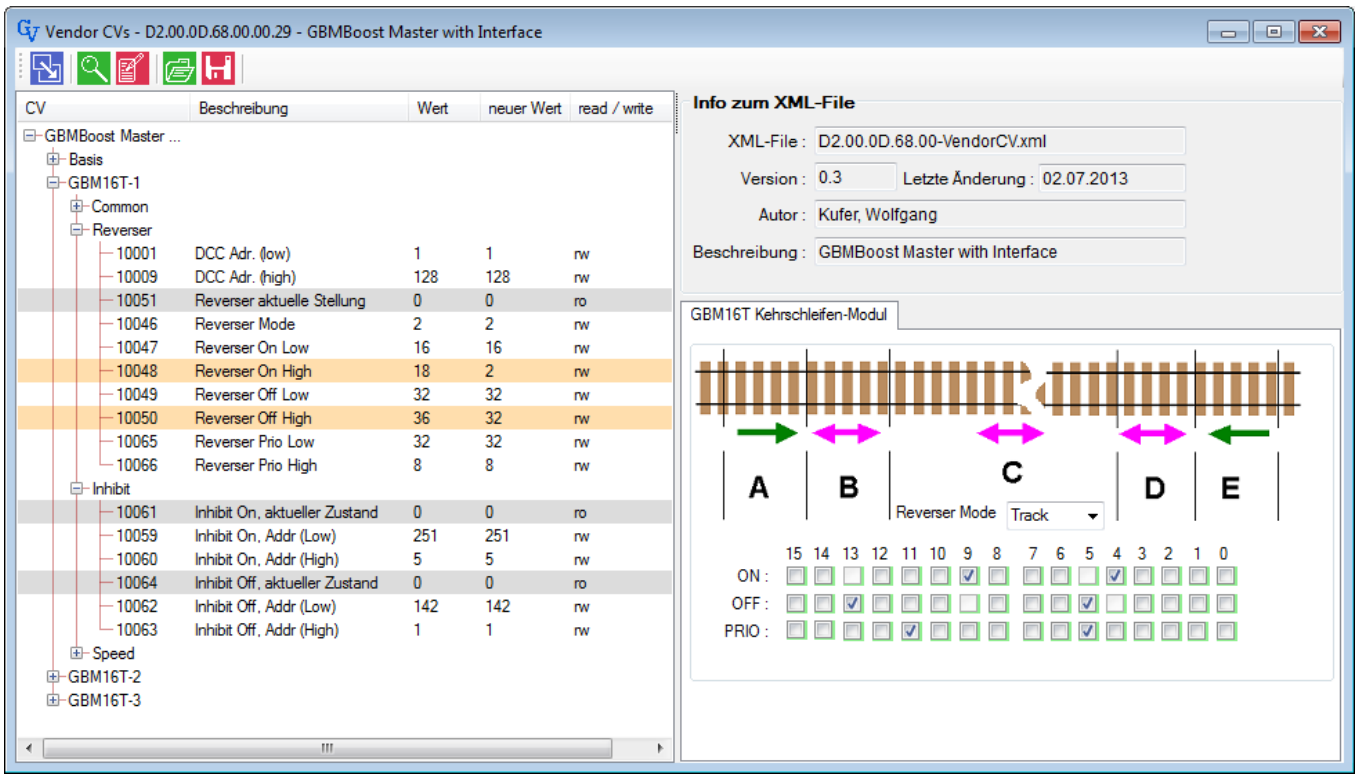Select Inhibit Off, aktueller Zustand row
Viewport: 1361px width, 778px height.
pos(345,583)
